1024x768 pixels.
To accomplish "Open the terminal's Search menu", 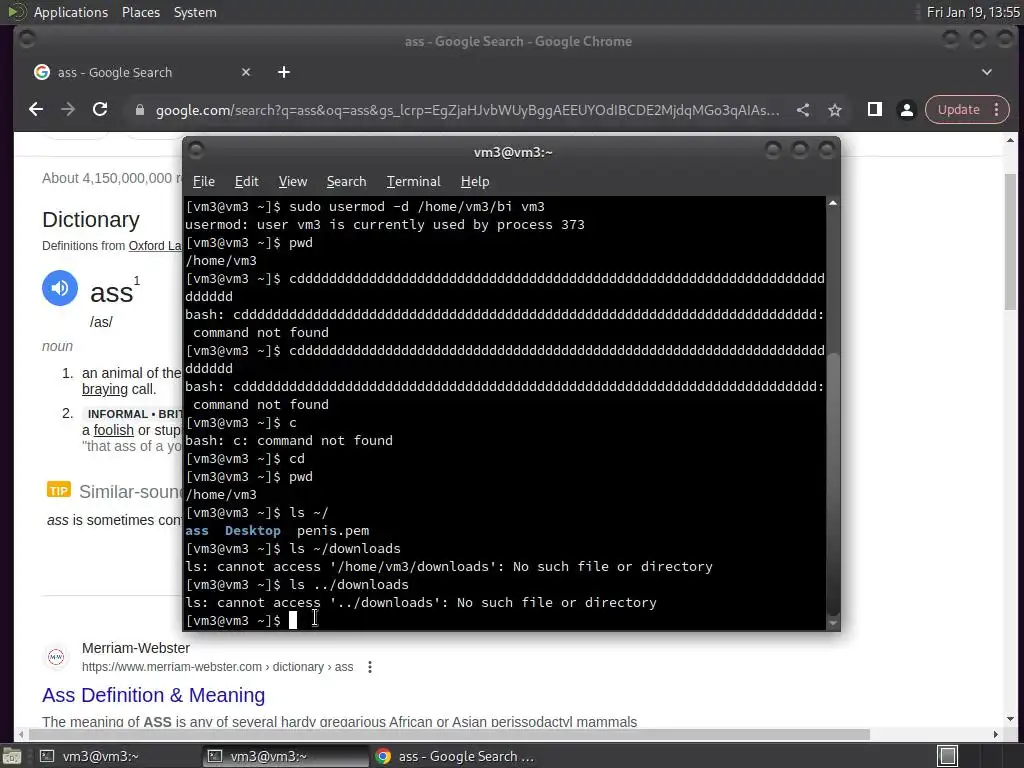I will tap(346, 182).
